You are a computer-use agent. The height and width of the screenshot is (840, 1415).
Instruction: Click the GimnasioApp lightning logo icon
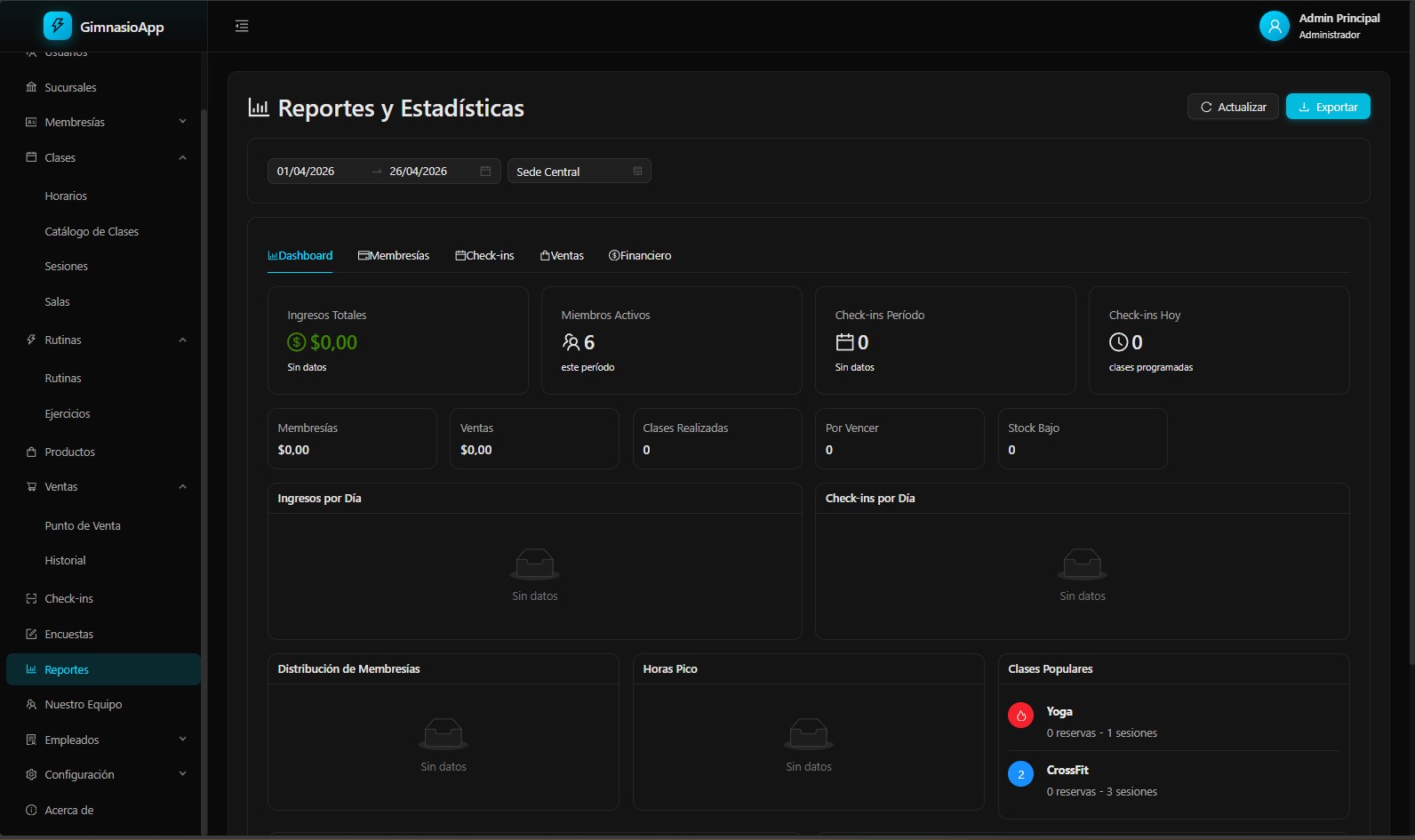(x=58, y=26)
